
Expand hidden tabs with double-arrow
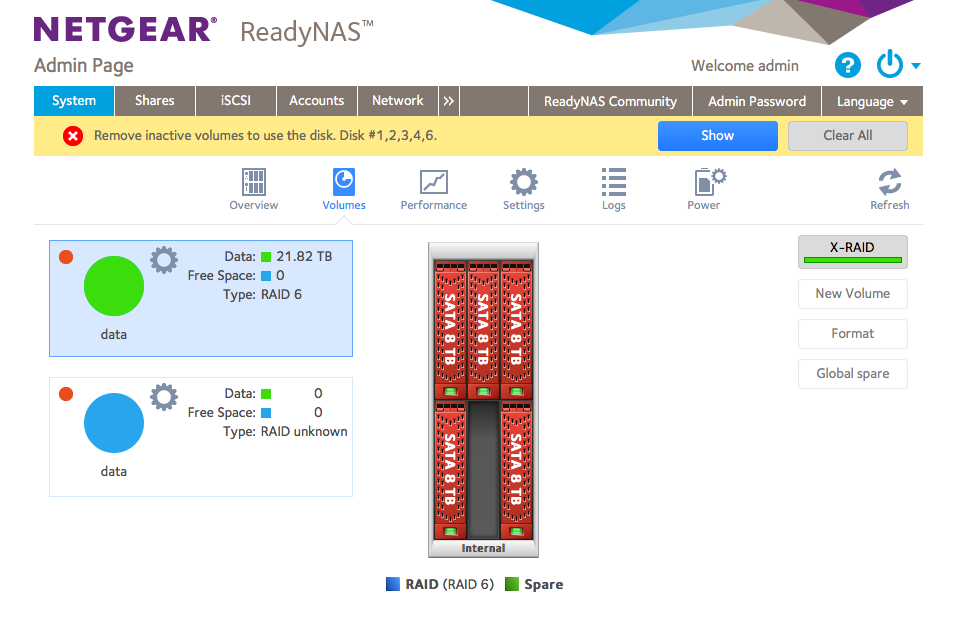pyautogui.click(x=449, y=101)
